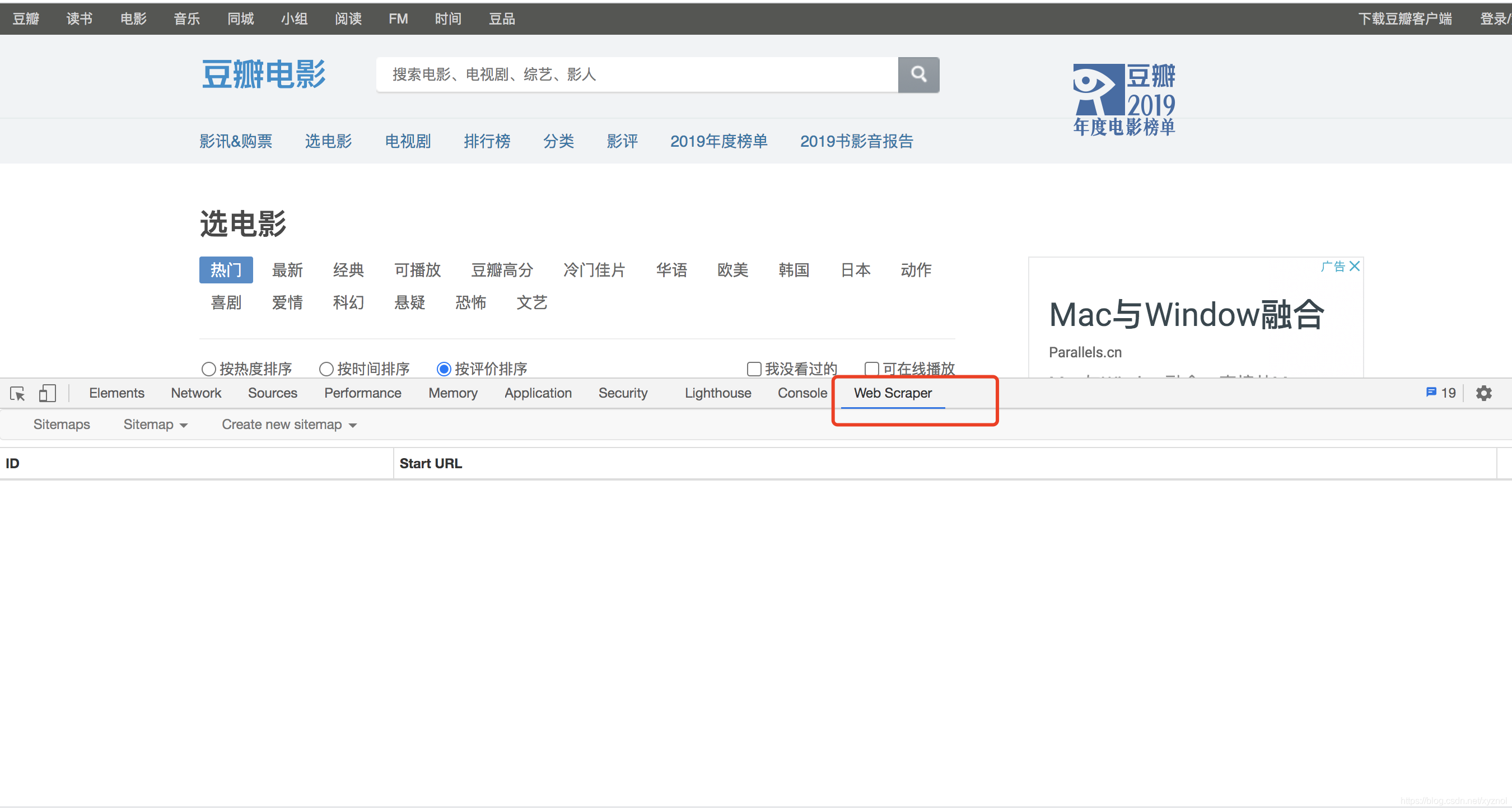Click the magnifier search button
1512x811 pixels.
tap(918, 74)
